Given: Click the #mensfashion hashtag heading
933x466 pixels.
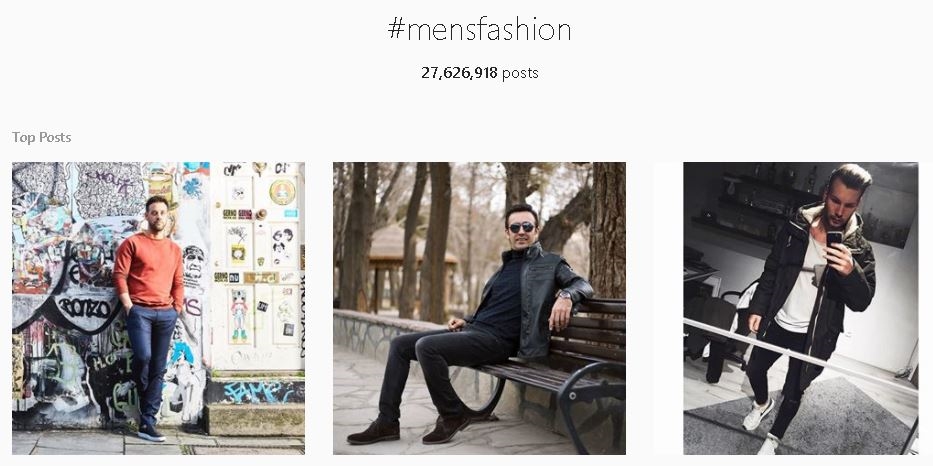Looking at the screenshot, I should tap(479, 30).
